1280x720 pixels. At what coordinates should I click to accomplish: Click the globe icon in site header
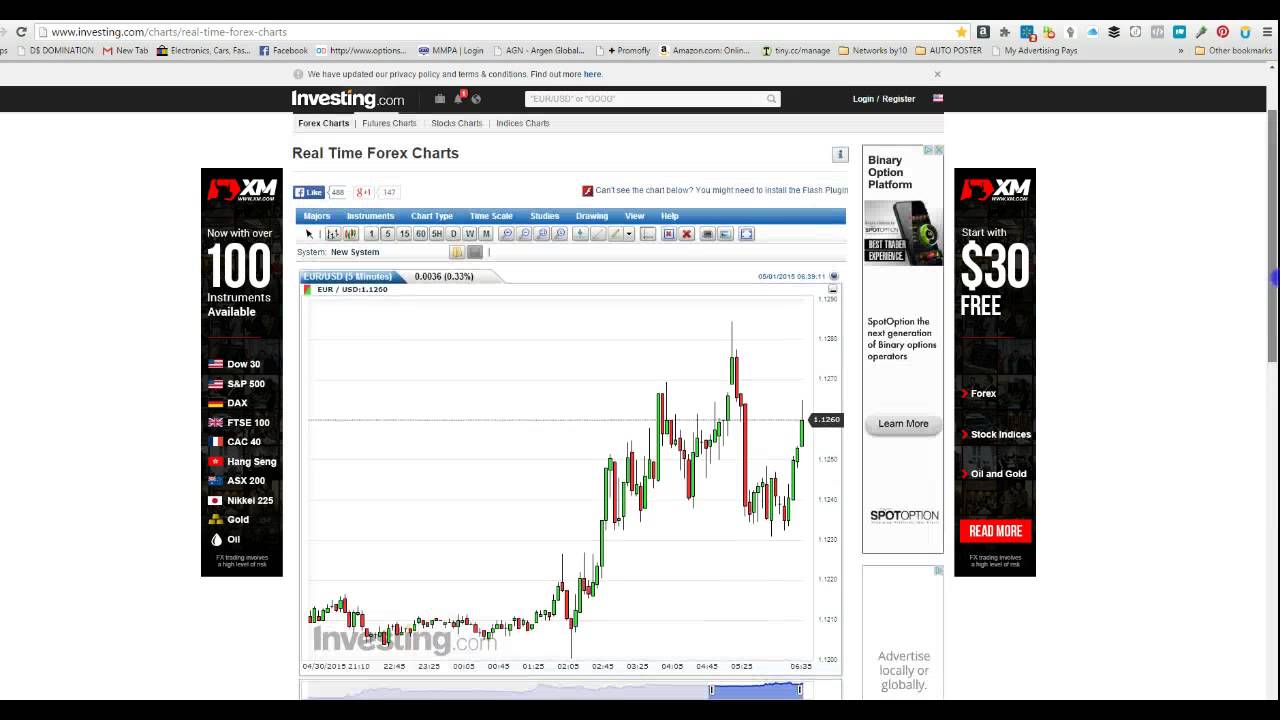476,98
